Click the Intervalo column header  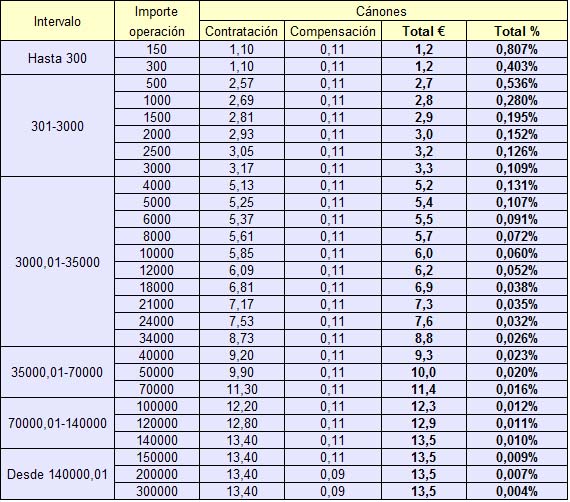tap(57, 21)
